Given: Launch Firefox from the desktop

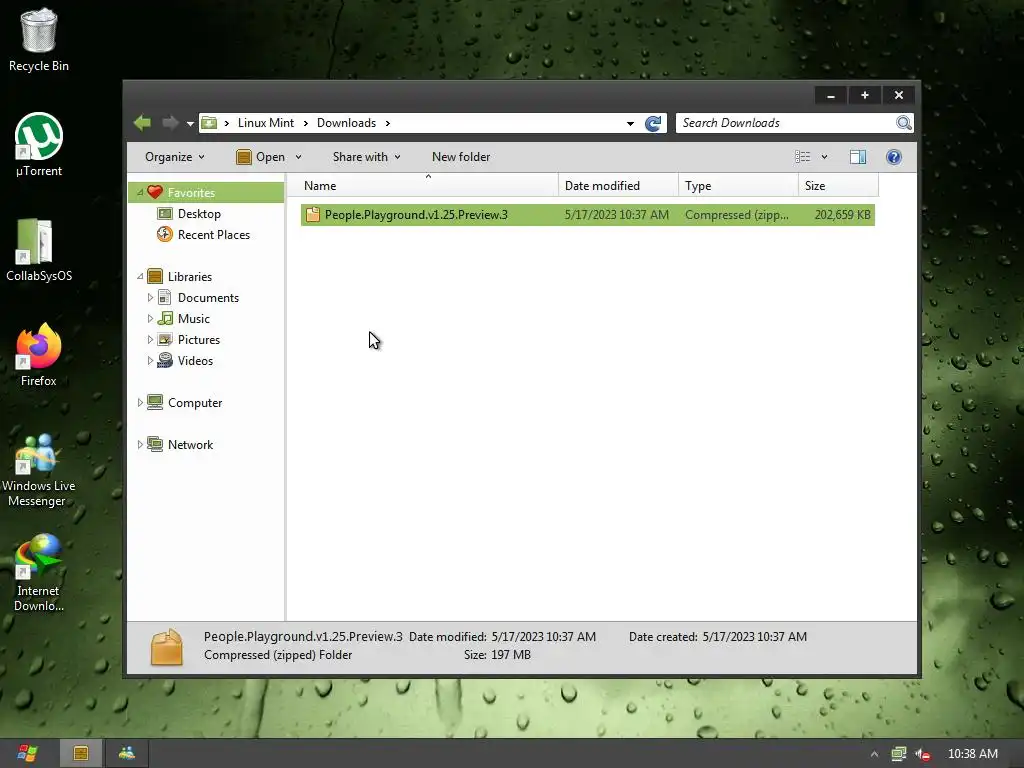Looking at the screenshot, I should [39, 355].
